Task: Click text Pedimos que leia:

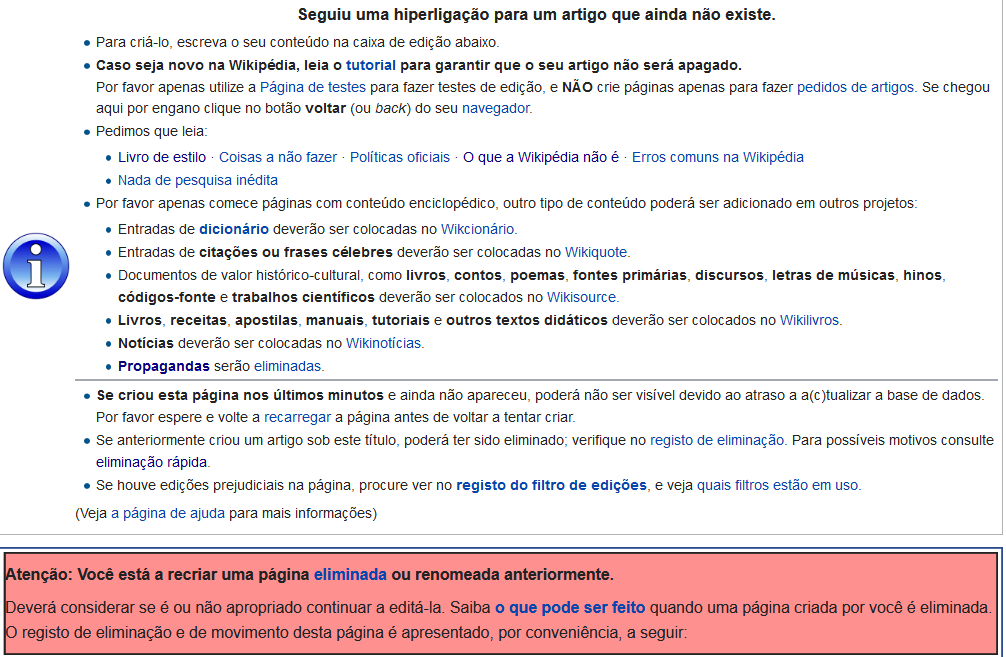Action: click(x=151, y=132)
